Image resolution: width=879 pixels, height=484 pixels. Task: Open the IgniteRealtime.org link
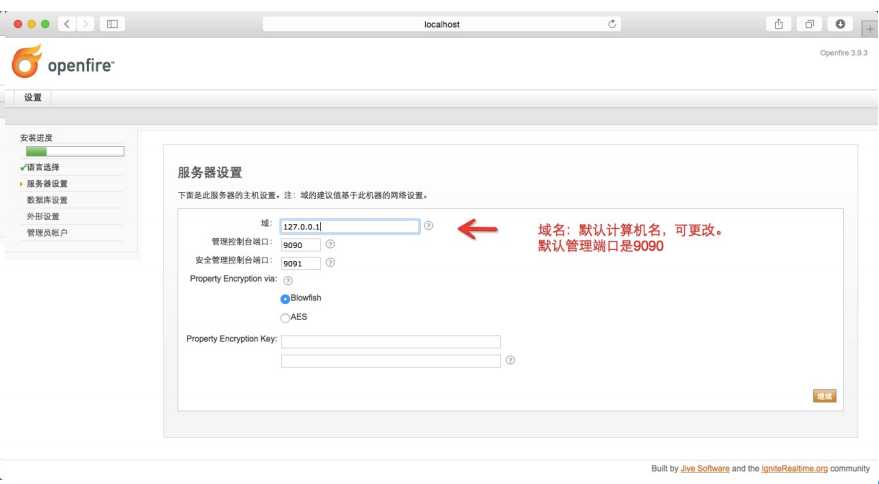pos(794,468)
